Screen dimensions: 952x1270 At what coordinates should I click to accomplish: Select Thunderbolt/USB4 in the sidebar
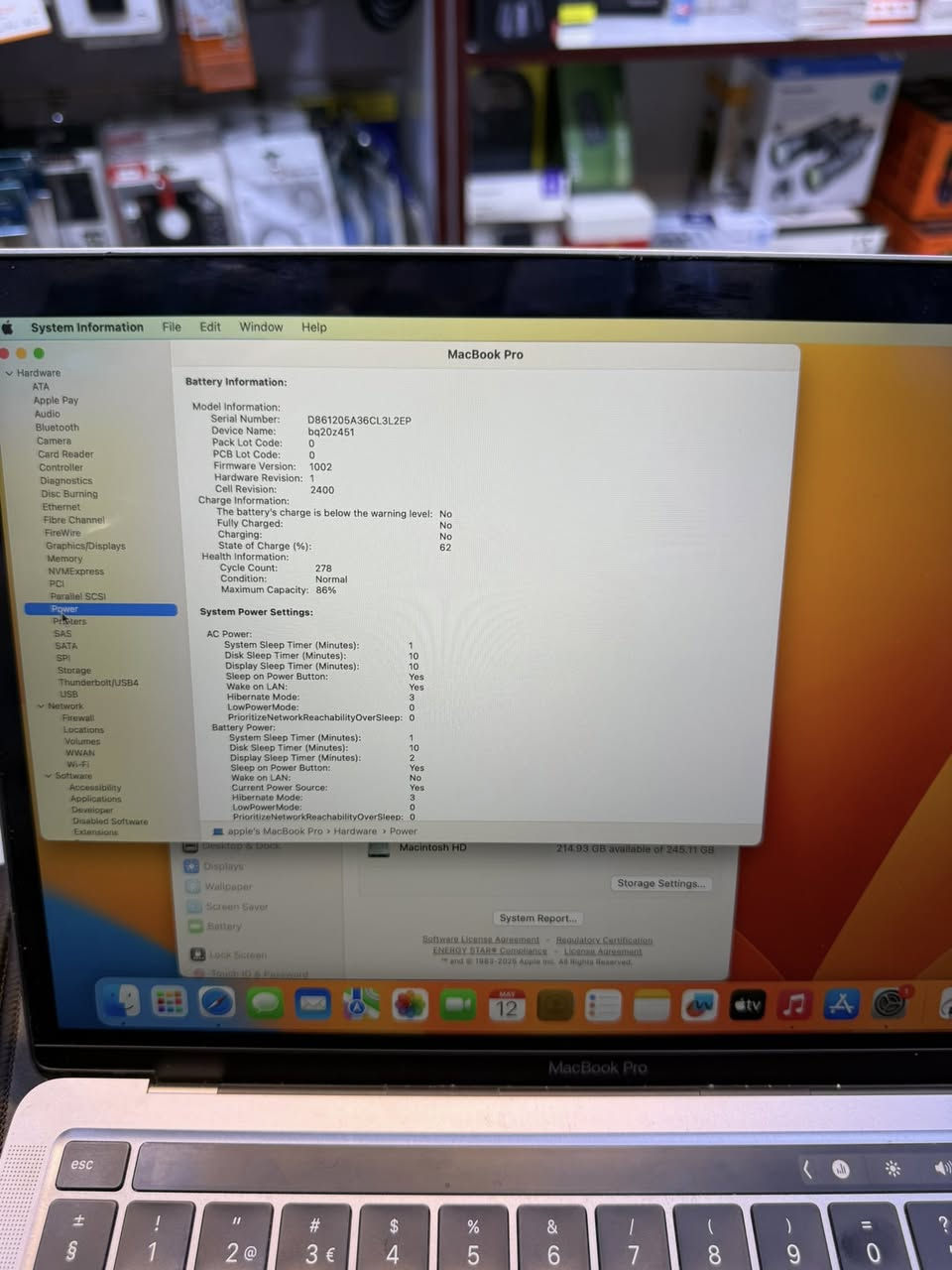(98, 683)
